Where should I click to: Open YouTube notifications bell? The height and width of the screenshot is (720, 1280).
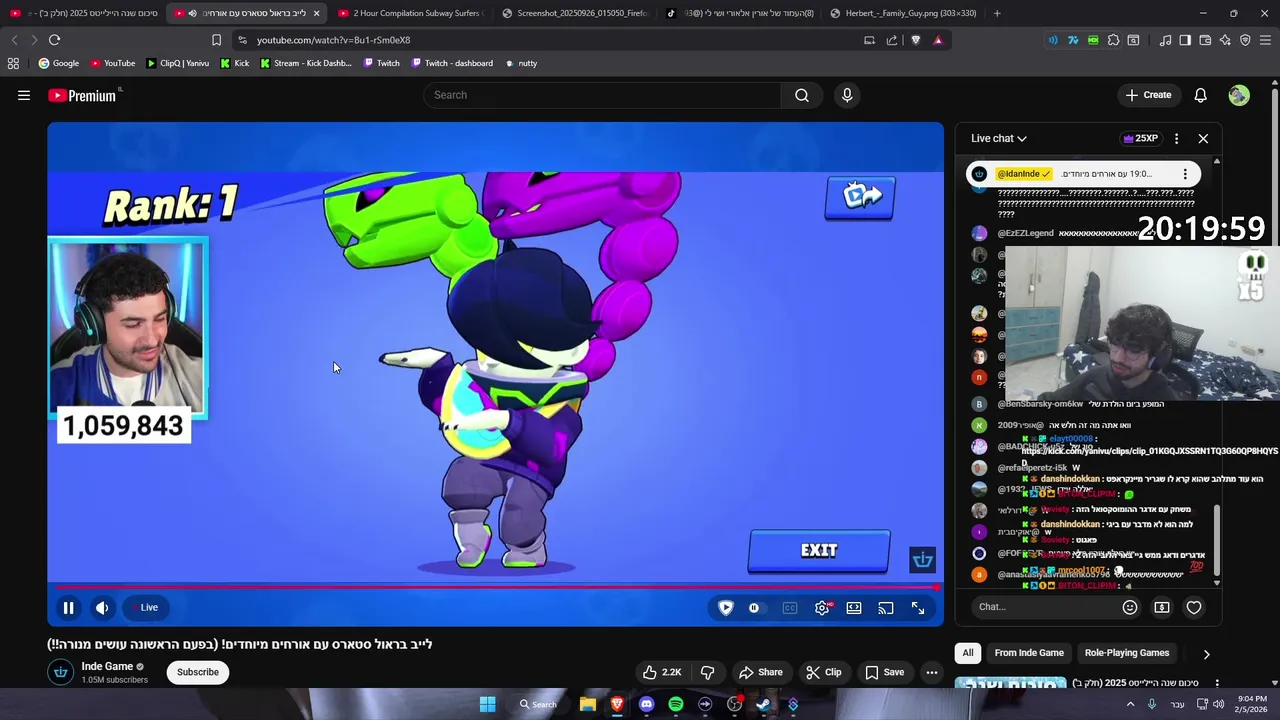click(x=1201, y=95)
